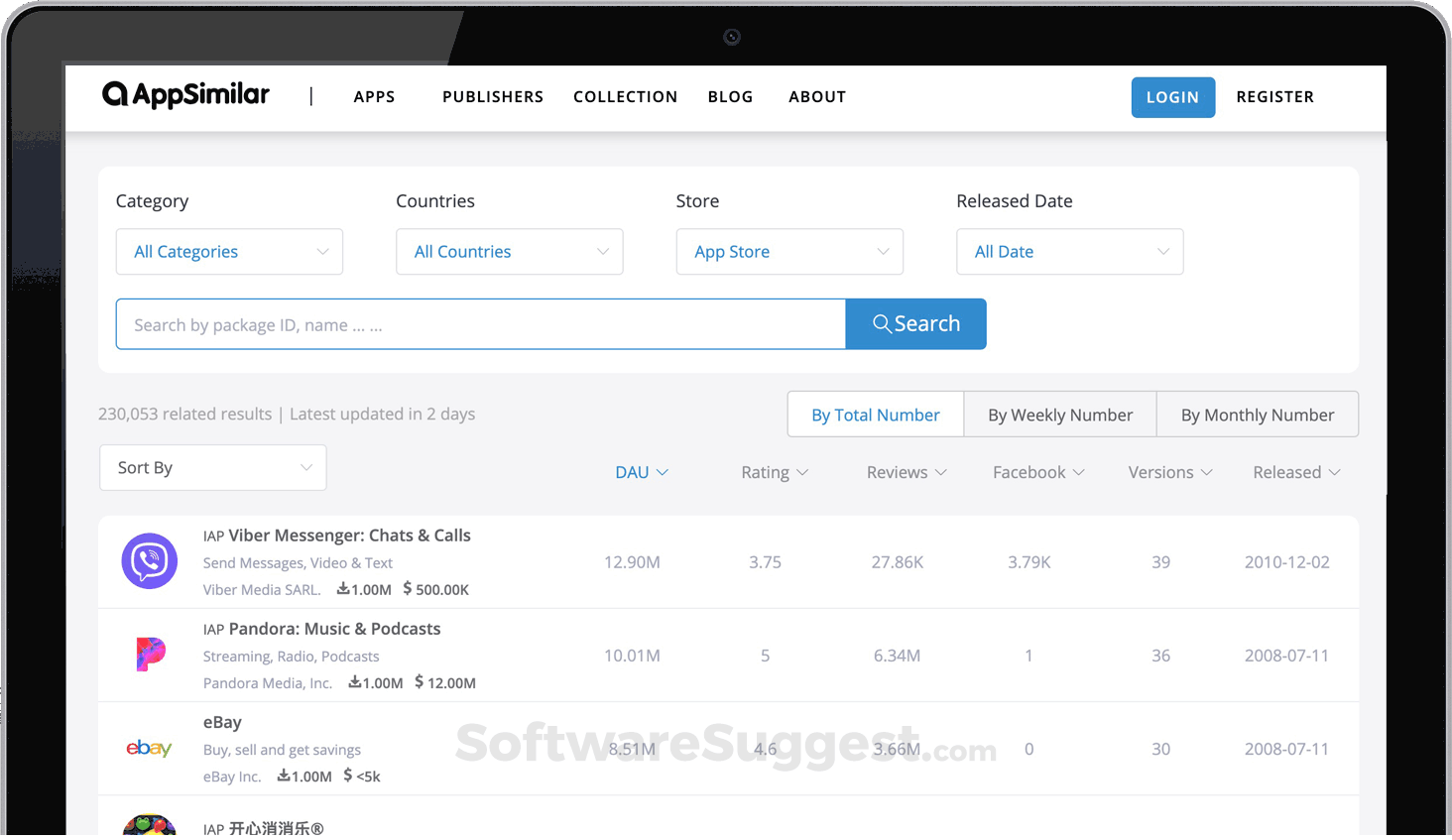
Task: Go to the COLLECTION section
Action: 625,96
